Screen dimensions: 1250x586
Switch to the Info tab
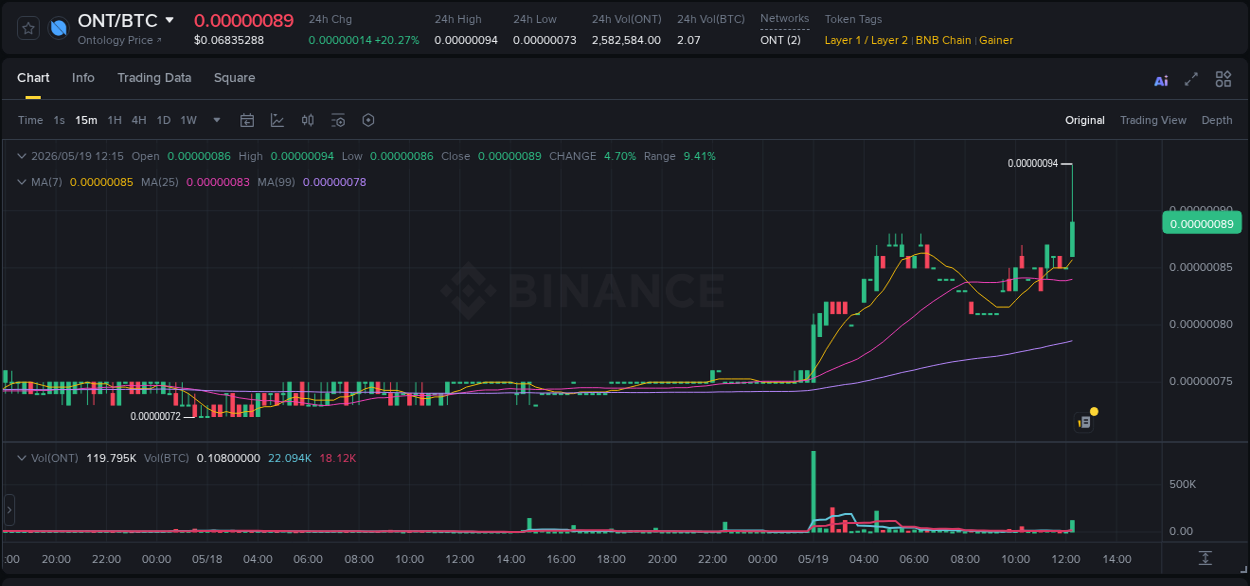tap(83, 78)
